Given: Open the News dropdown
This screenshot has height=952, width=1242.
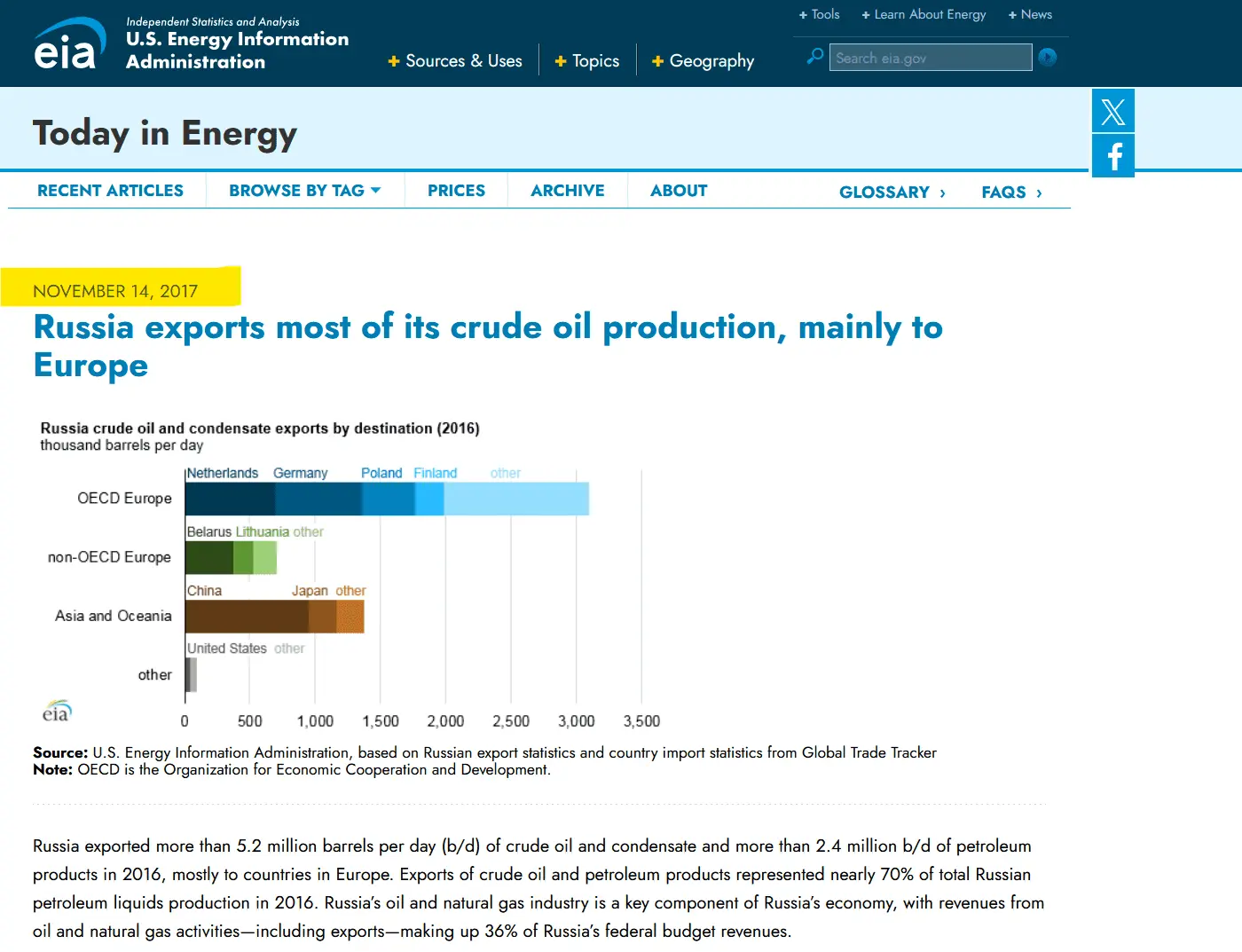Looking at the screenshot, I should click(x=1030, y=14).
